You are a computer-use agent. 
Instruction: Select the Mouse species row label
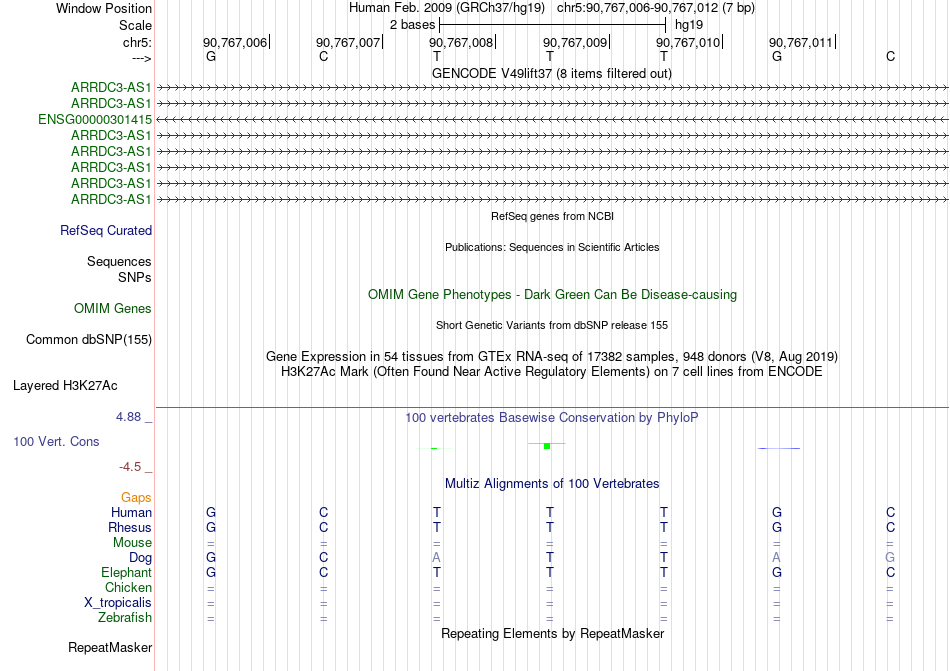[133, 543]
